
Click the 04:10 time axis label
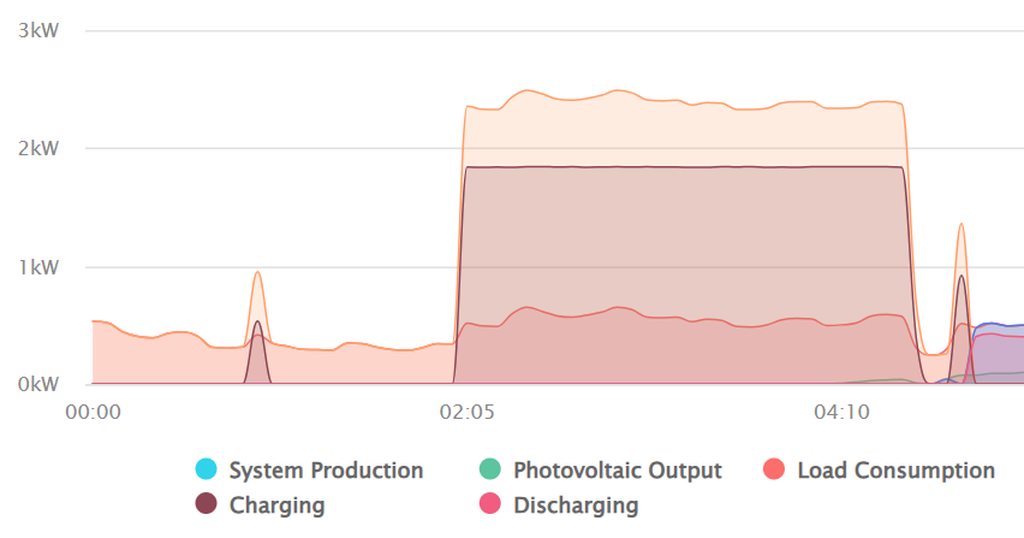pos(840,410)
